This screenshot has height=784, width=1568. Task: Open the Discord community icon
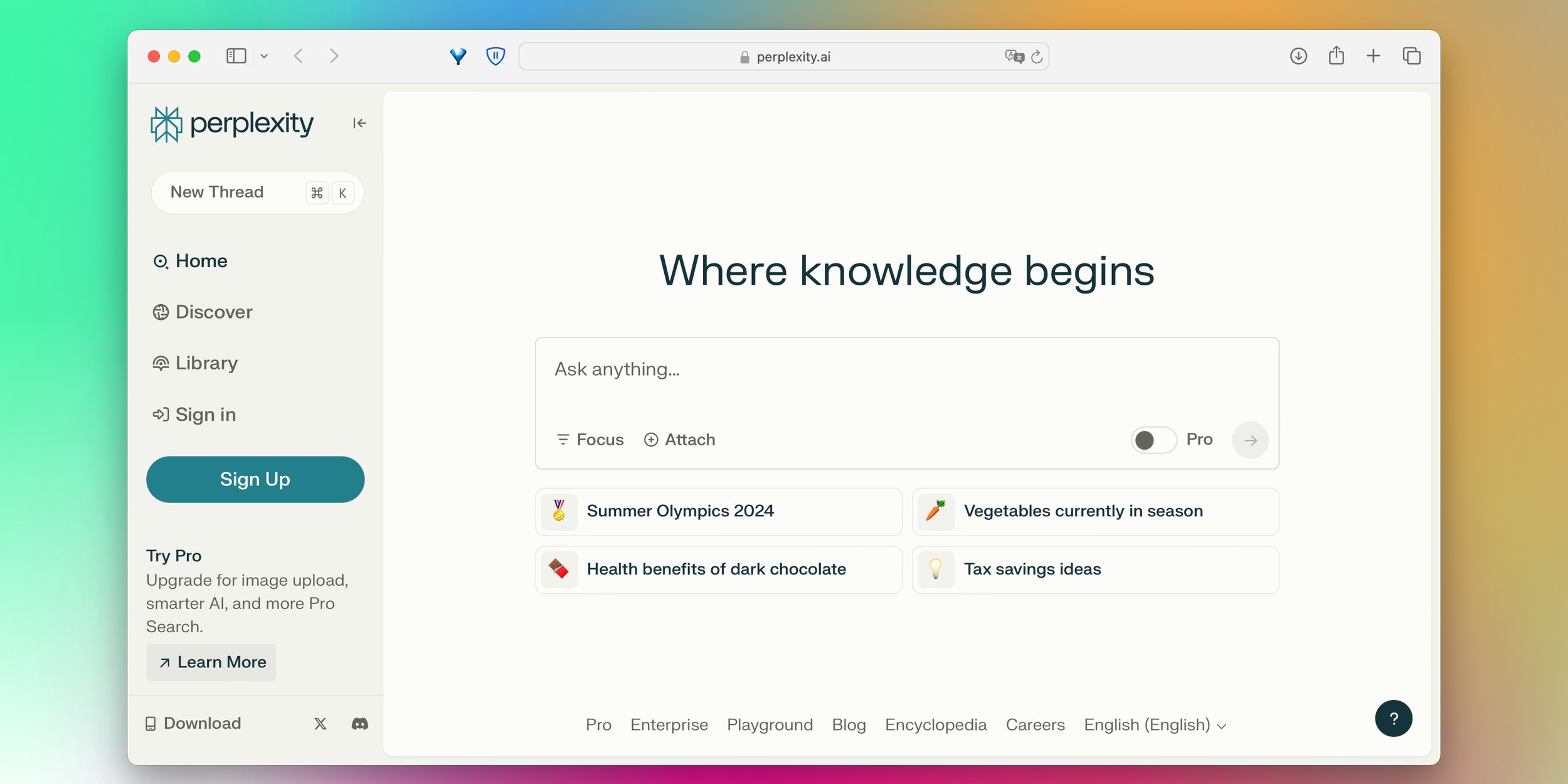[x=360, y=724]
